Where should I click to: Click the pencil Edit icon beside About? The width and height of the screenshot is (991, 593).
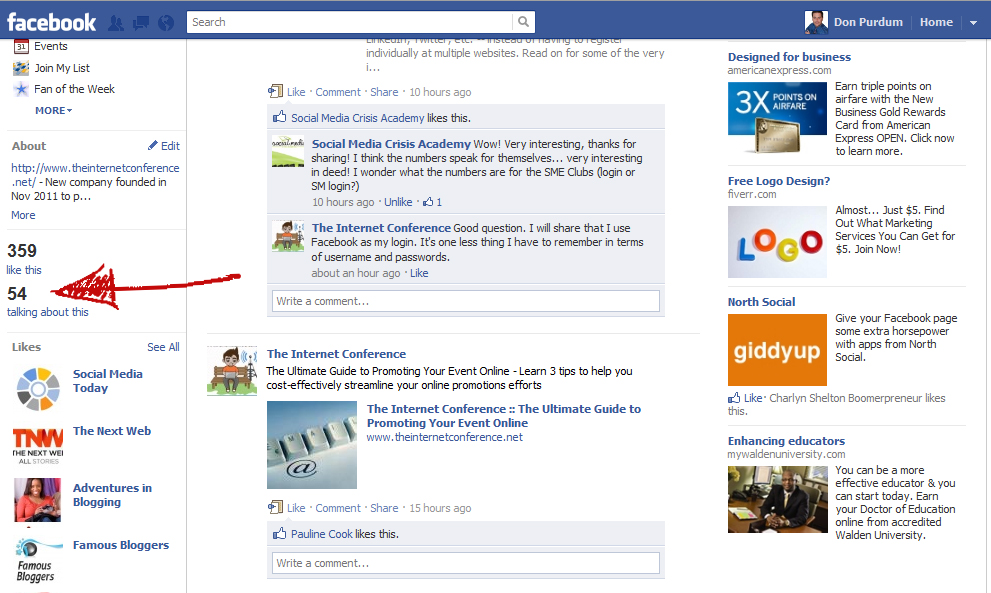(152, 145)
